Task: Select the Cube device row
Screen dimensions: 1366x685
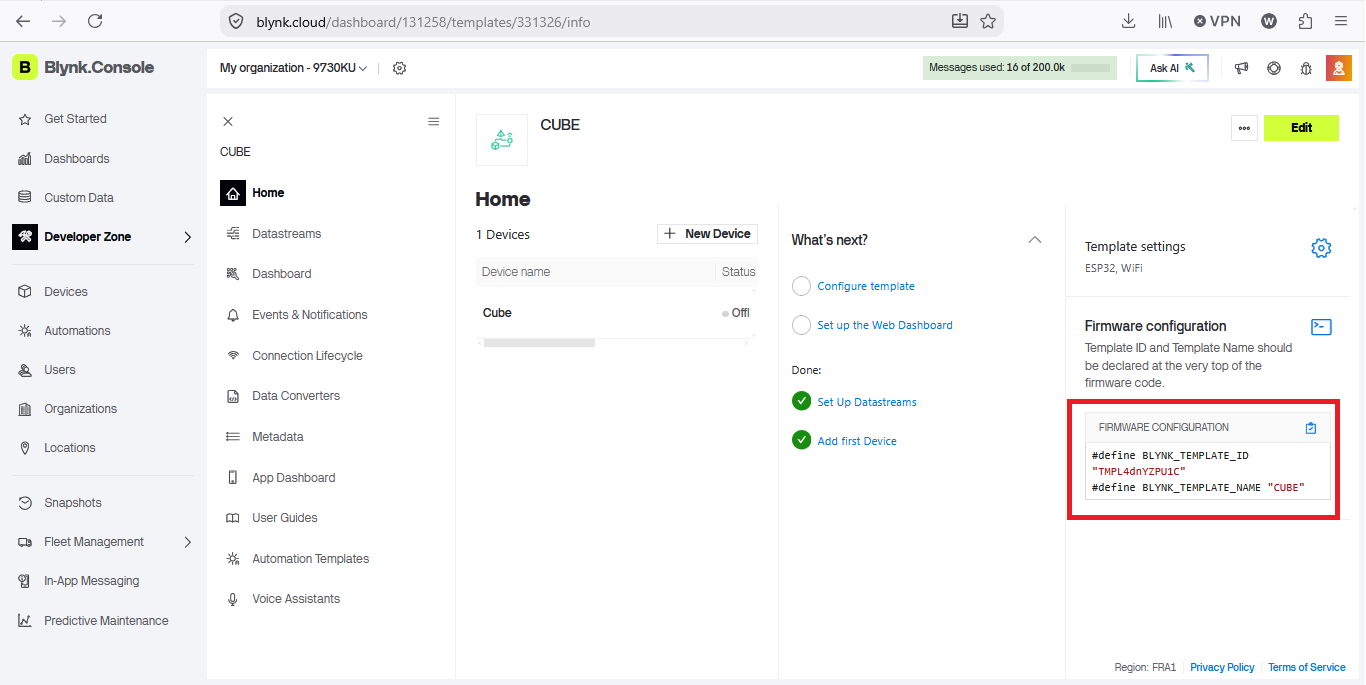Action: (x=616, y=313)
